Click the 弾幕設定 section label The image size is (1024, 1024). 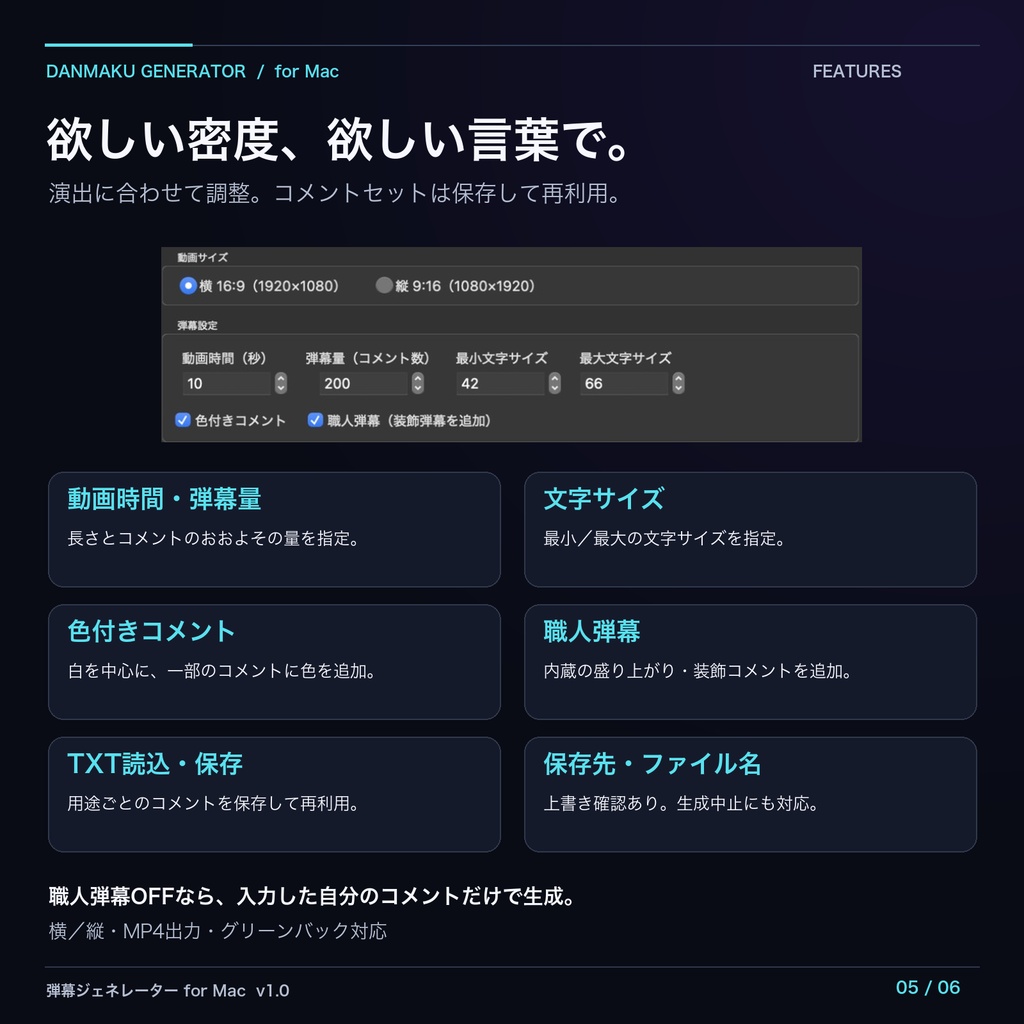(197, 325)
